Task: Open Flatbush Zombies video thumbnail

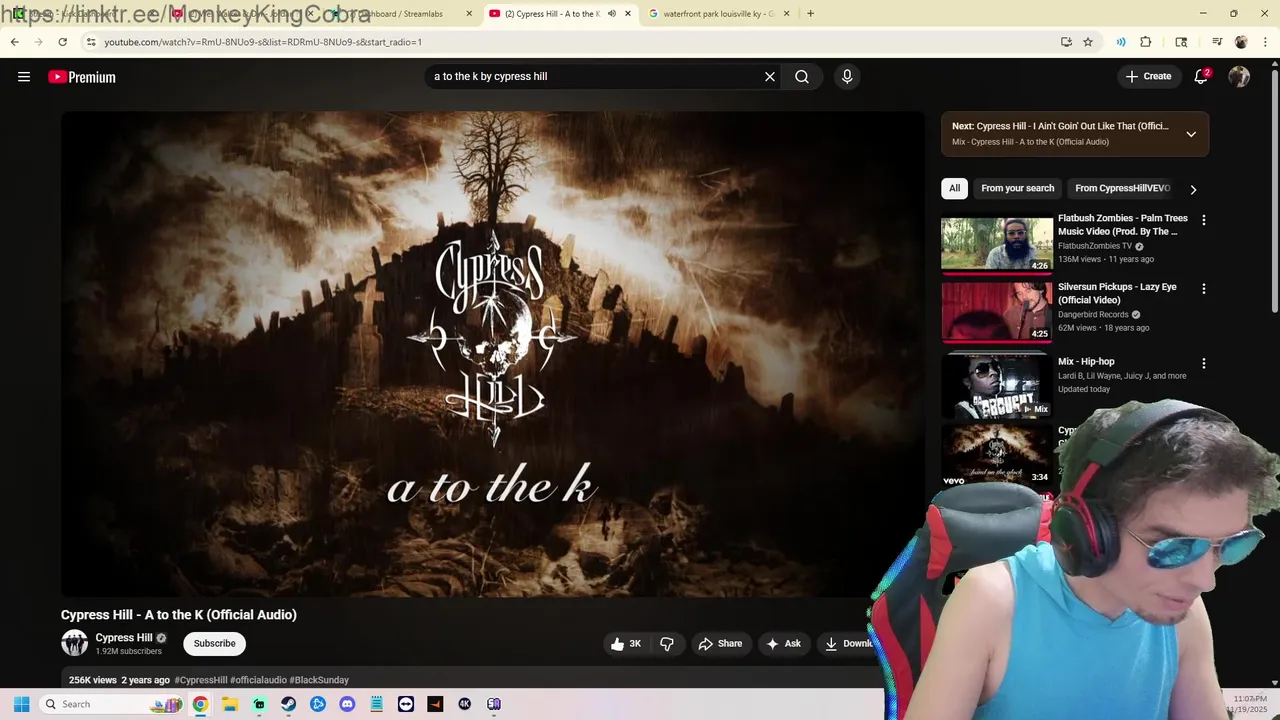Action: pyautogui.click(x=997, y=244)
